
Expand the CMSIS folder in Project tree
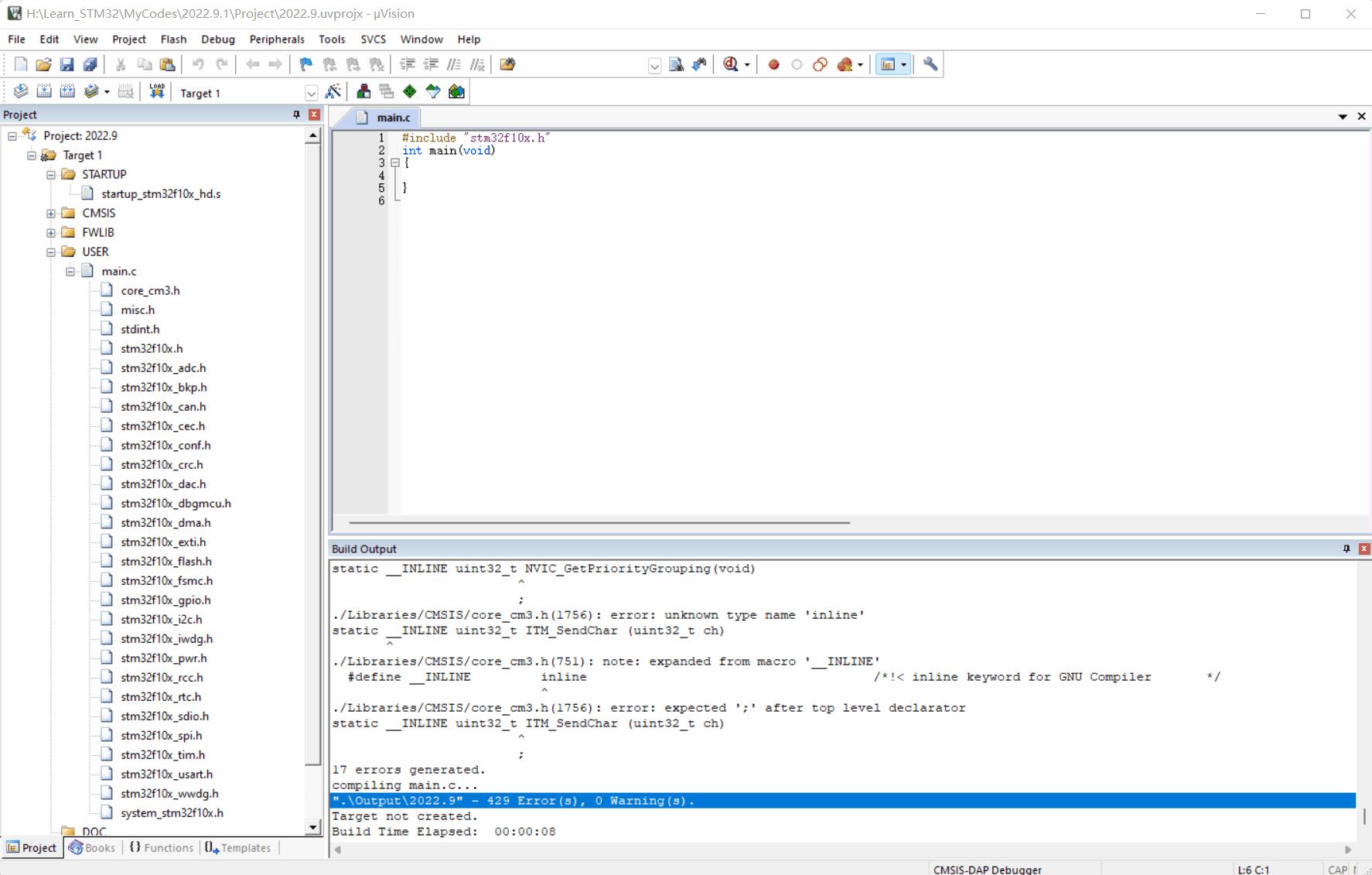51,213
